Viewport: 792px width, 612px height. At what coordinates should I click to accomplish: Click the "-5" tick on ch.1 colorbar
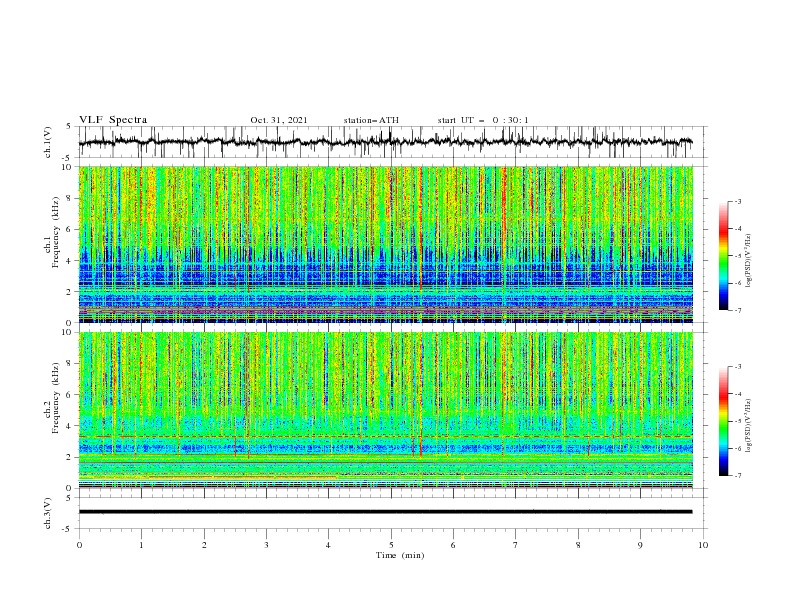pos(738,256)
